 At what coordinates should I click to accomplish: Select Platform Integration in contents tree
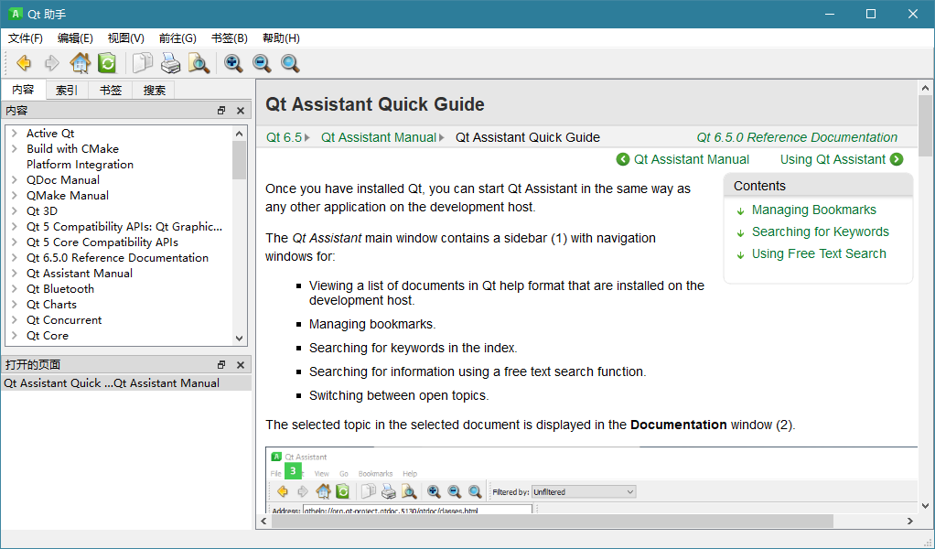click(x=80, y=164)
